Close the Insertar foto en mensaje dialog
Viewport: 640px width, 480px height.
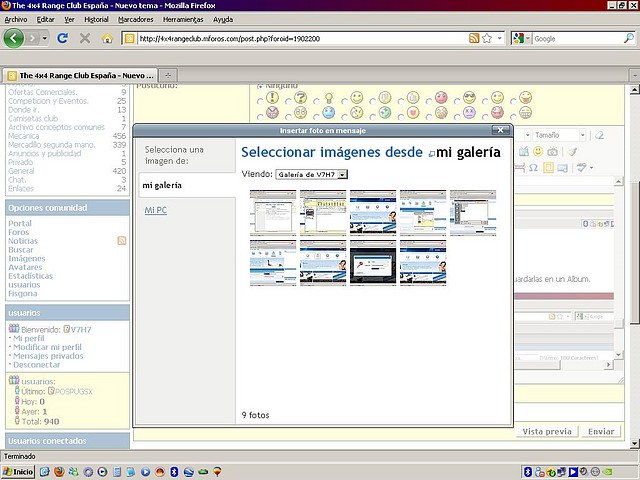pyautogui.click(x=500, y=130)
